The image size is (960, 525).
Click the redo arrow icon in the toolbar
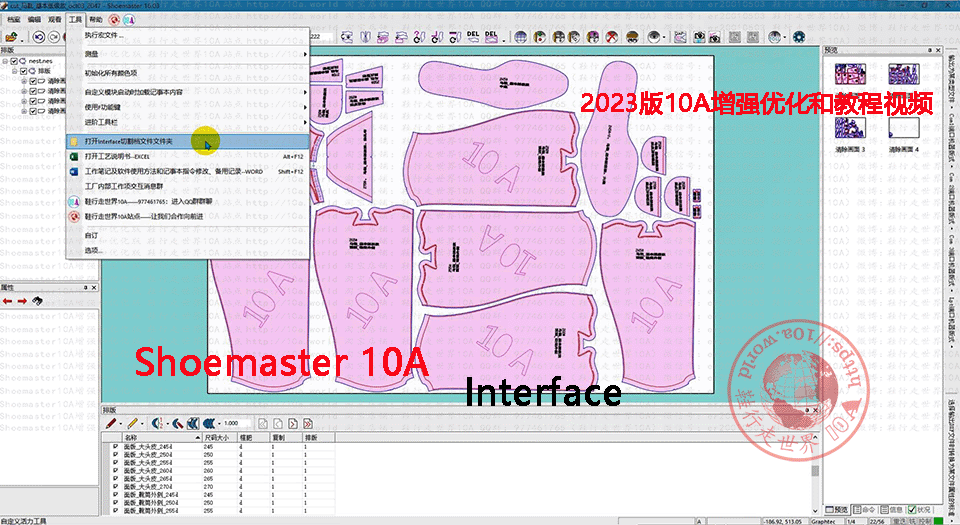(54, 37)
